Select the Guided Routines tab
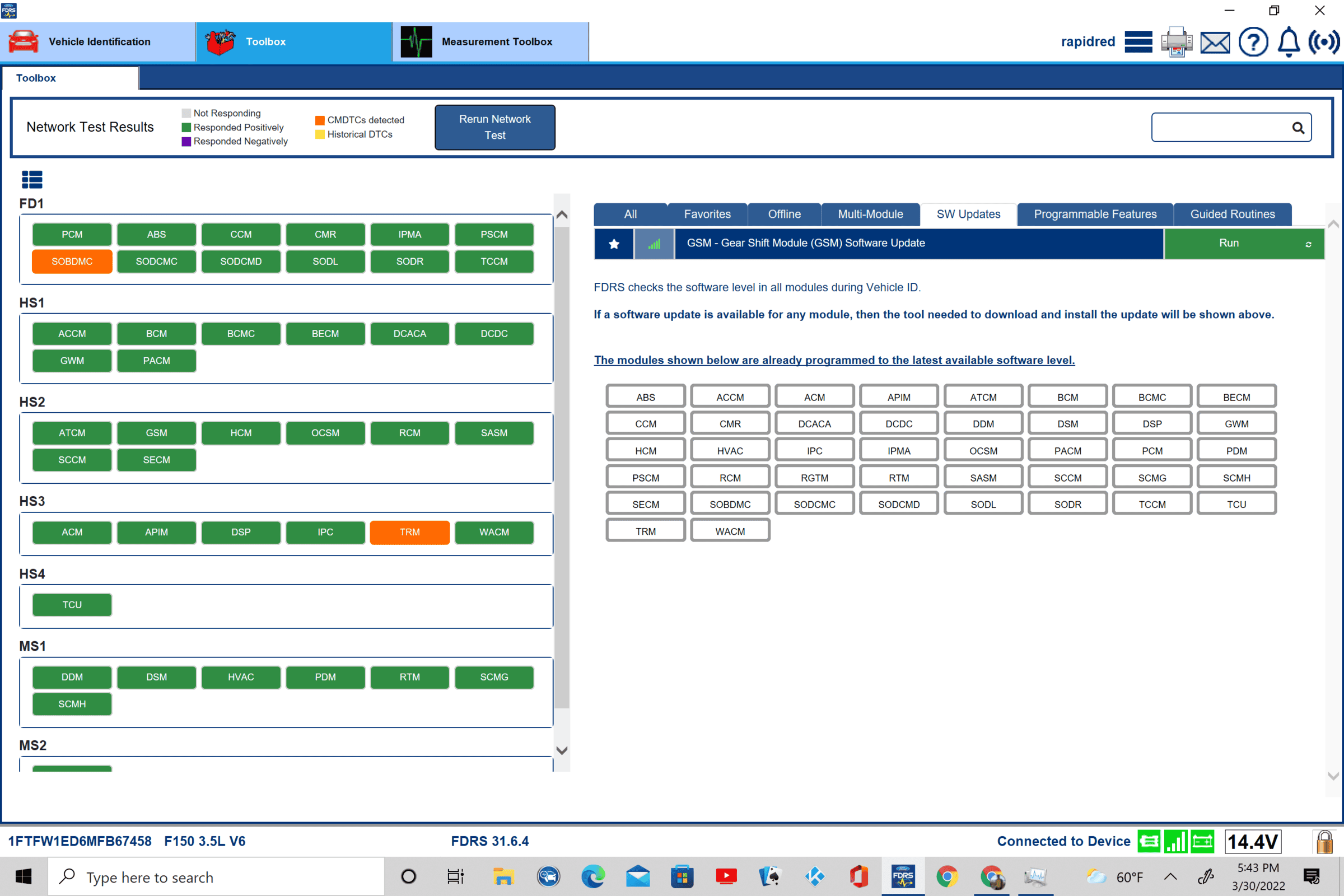The image size is (1344, 896). (x=1233, y=213)
